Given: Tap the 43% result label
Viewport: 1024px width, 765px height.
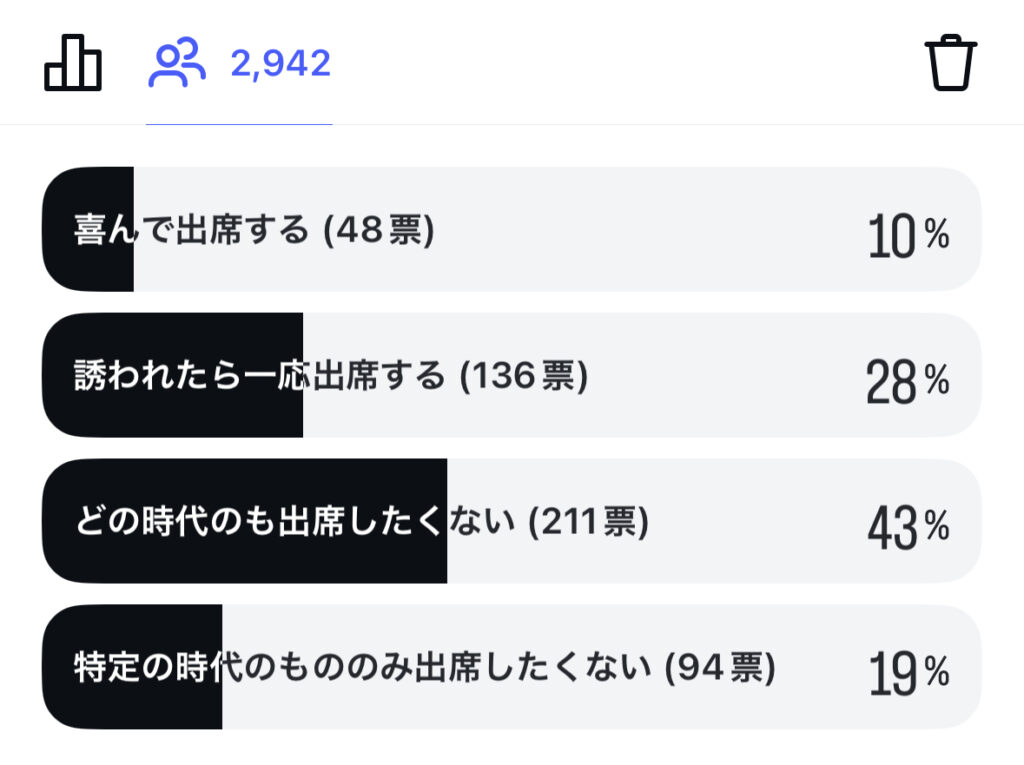Looking at the screenshot, I should point(908,528).
